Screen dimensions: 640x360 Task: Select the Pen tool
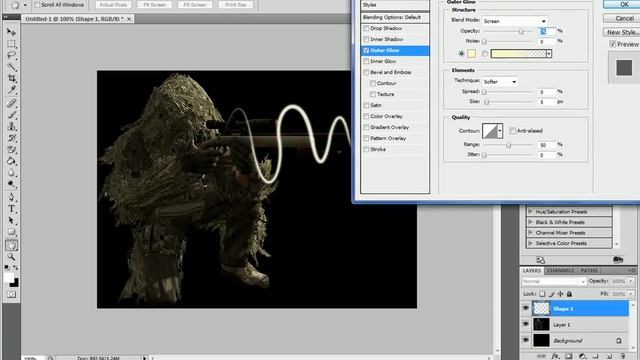(x=11, y=198)
